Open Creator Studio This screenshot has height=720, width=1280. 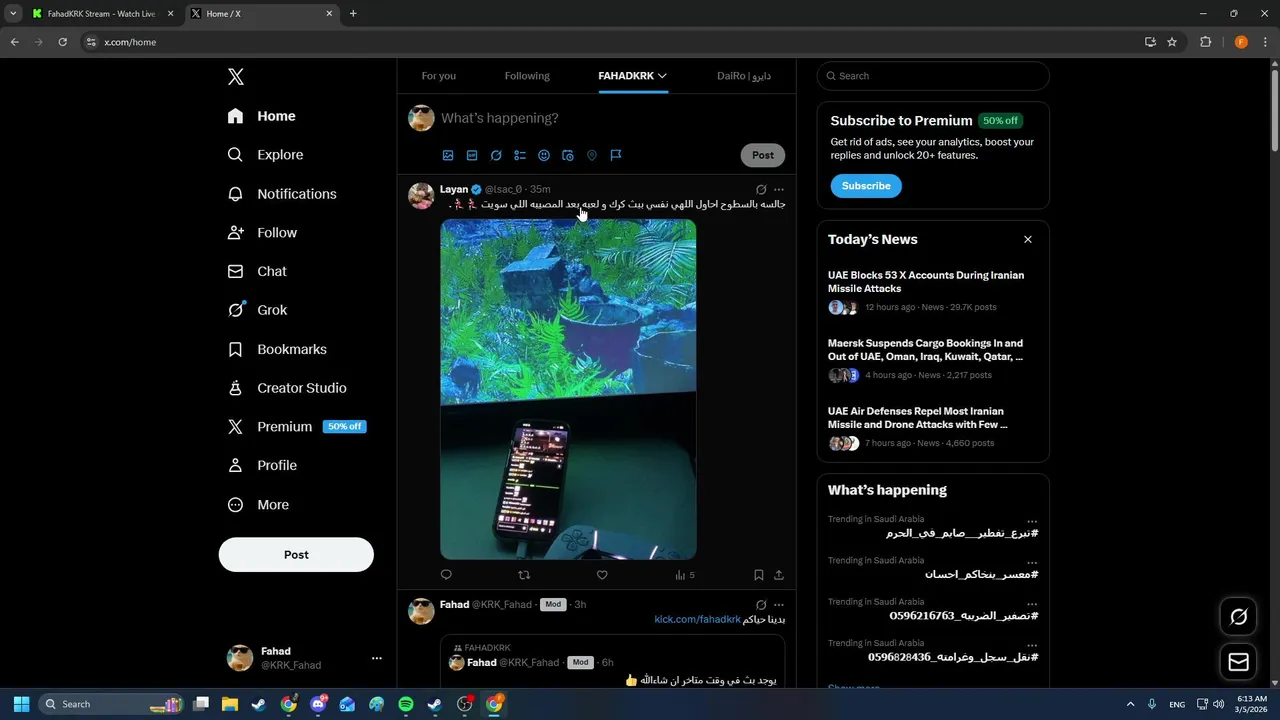point(287,388)
